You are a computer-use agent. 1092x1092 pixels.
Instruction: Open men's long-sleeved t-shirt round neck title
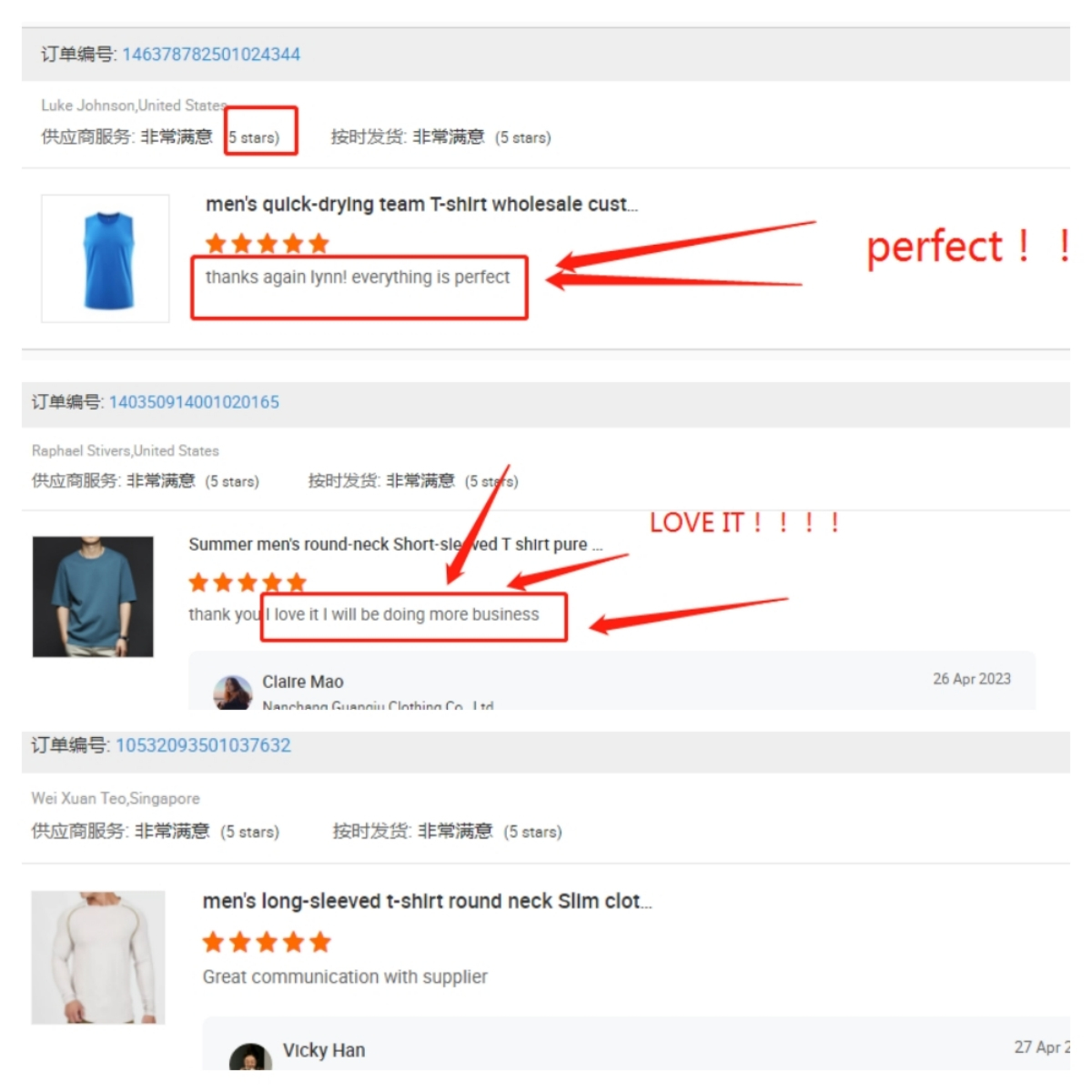[x=428, y=901]
